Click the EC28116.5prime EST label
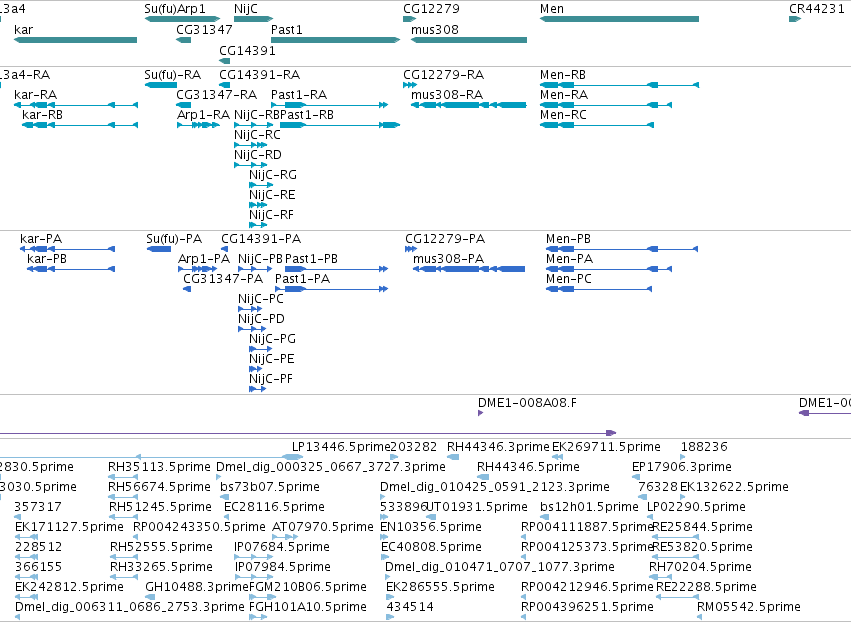Screen dimensions: 851x622 pos(274,507)
